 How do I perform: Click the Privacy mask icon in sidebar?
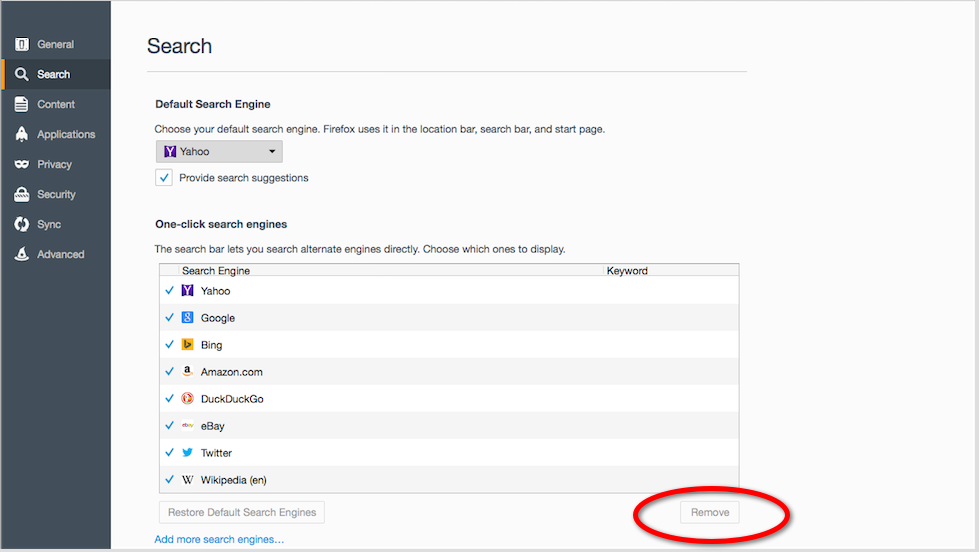coord(22,164)
